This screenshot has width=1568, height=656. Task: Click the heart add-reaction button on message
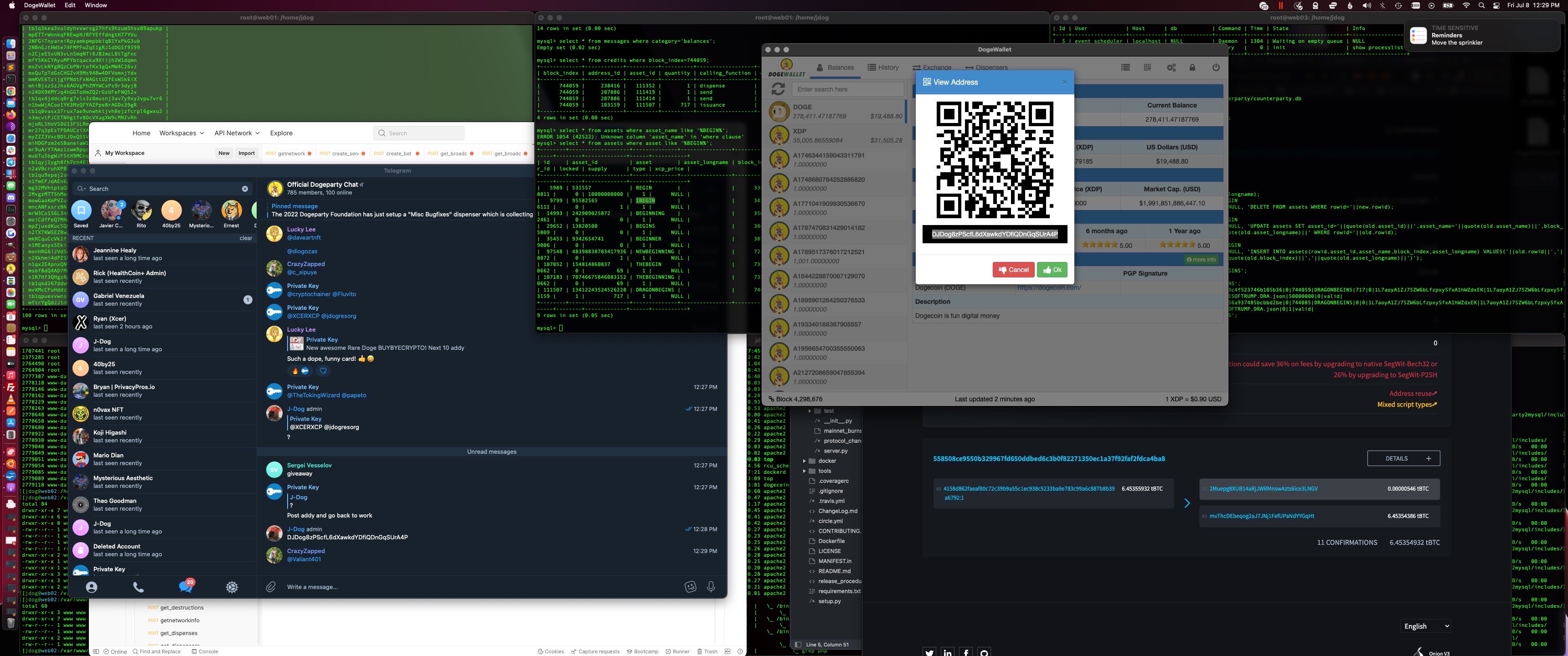(x=323, y=371)
